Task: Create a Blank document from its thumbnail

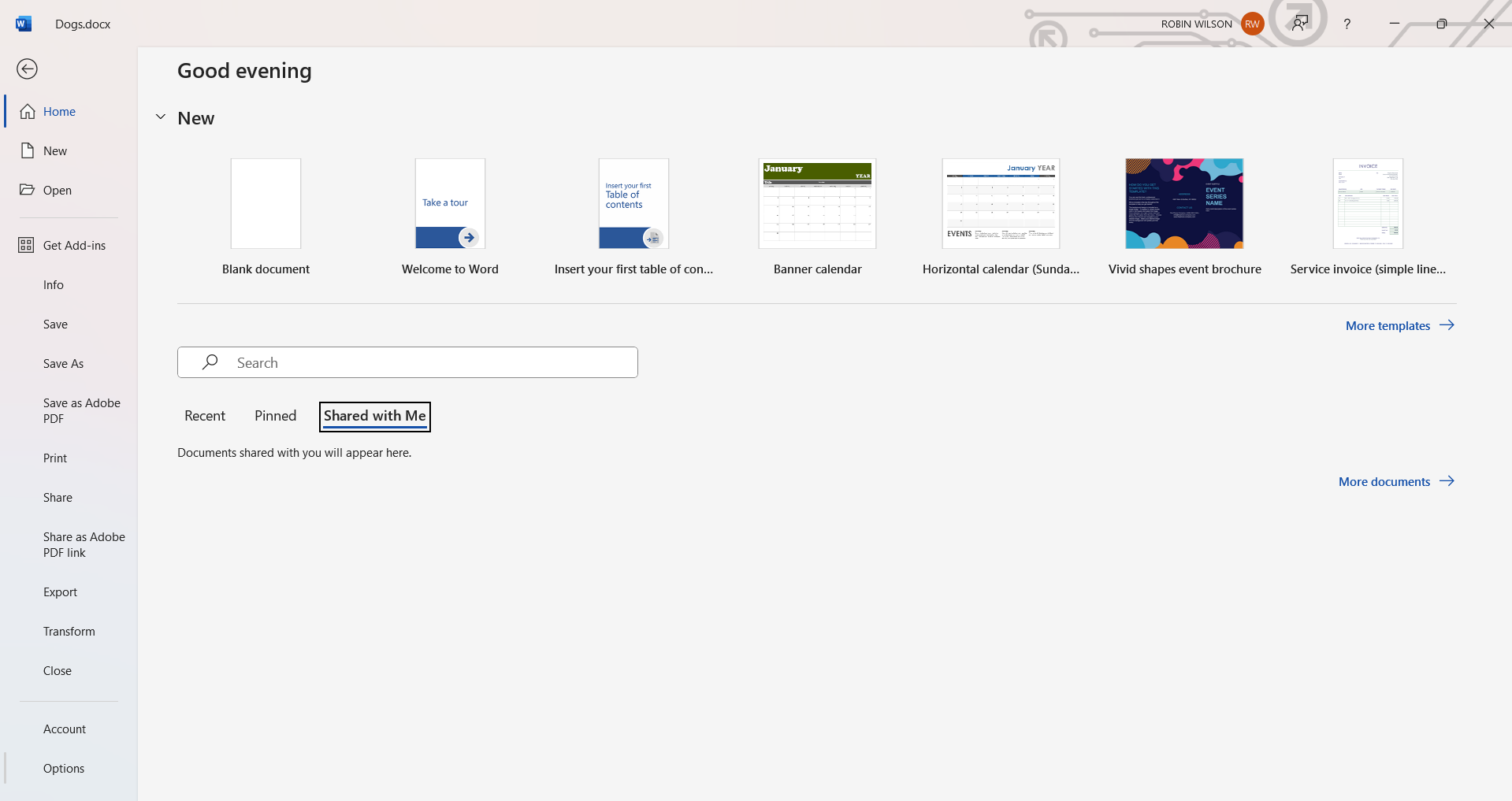Action: tap(265, 203)
